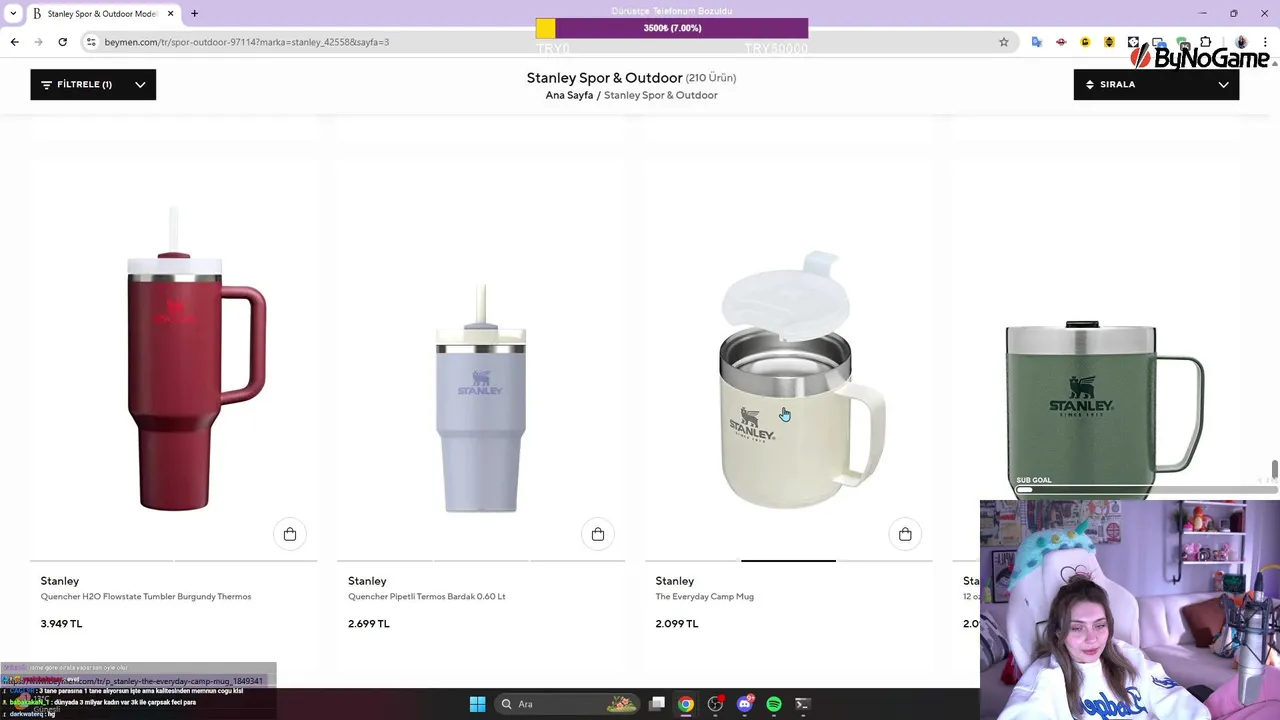Open Google Chrome from taskbar
1280x720 pixels.
coord(686,704)
